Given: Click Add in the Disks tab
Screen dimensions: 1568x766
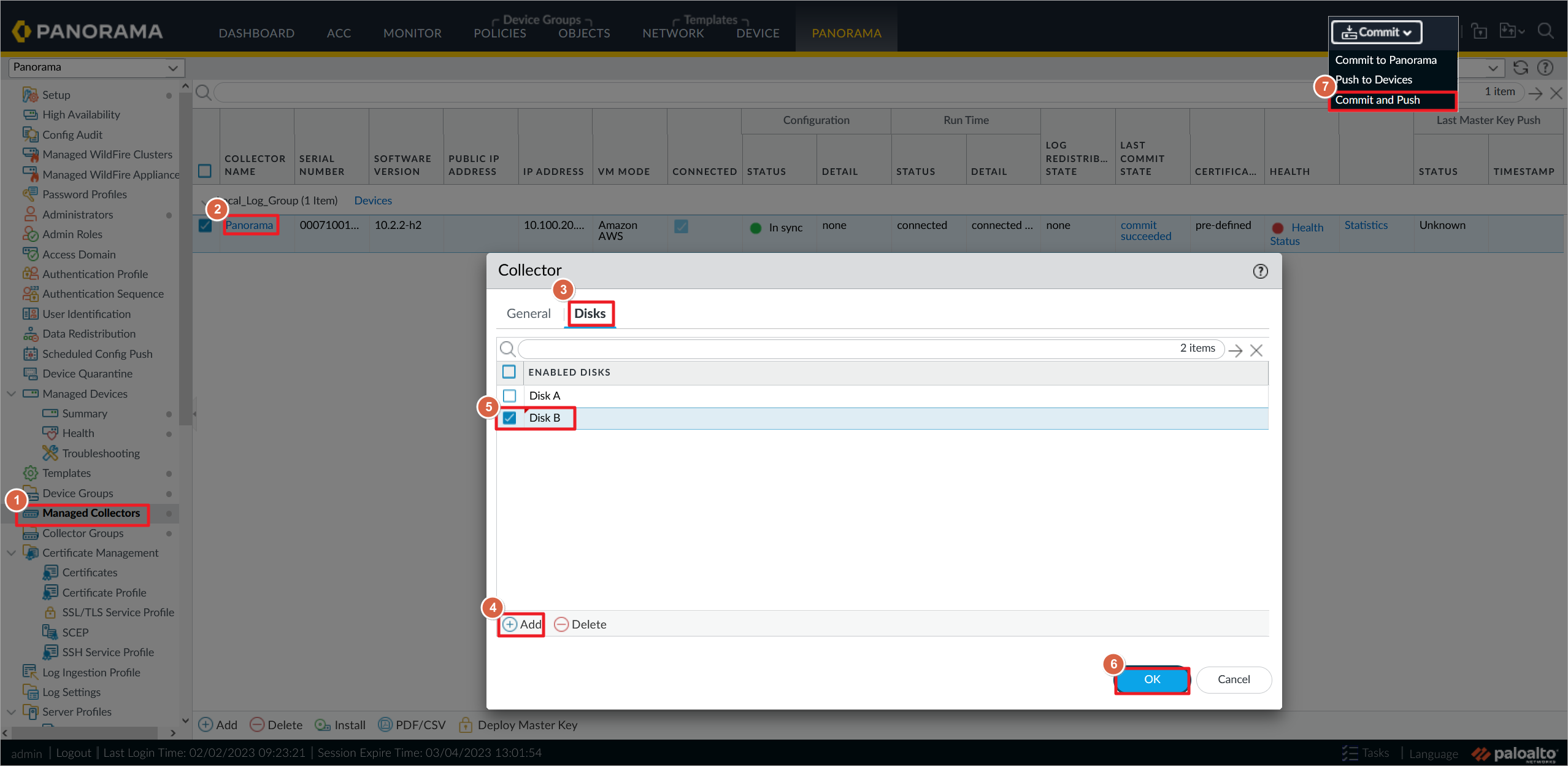Looking at the screenshot, I should tap(522, 624).
